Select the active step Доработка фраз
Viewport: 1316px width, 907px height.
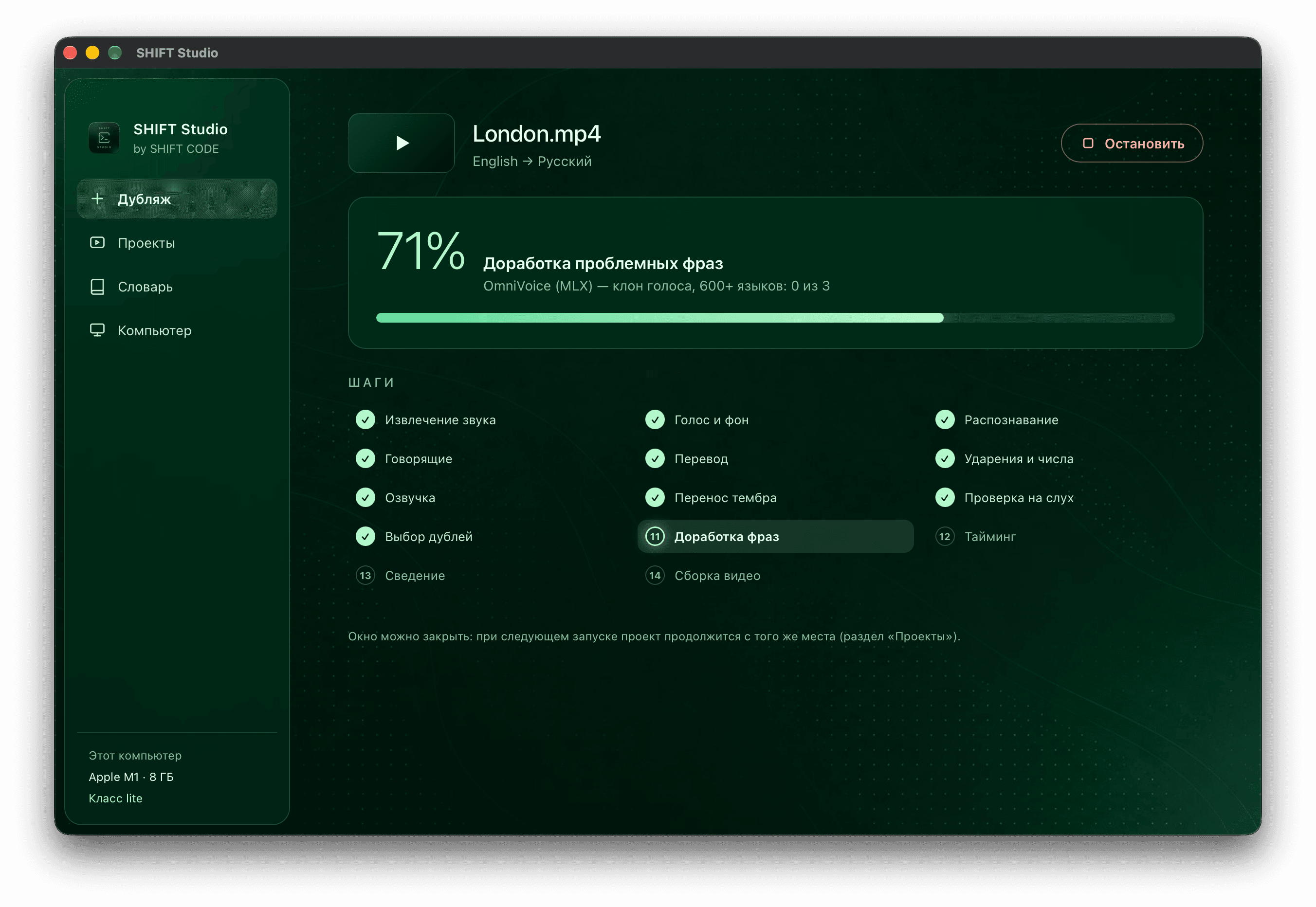775,537
